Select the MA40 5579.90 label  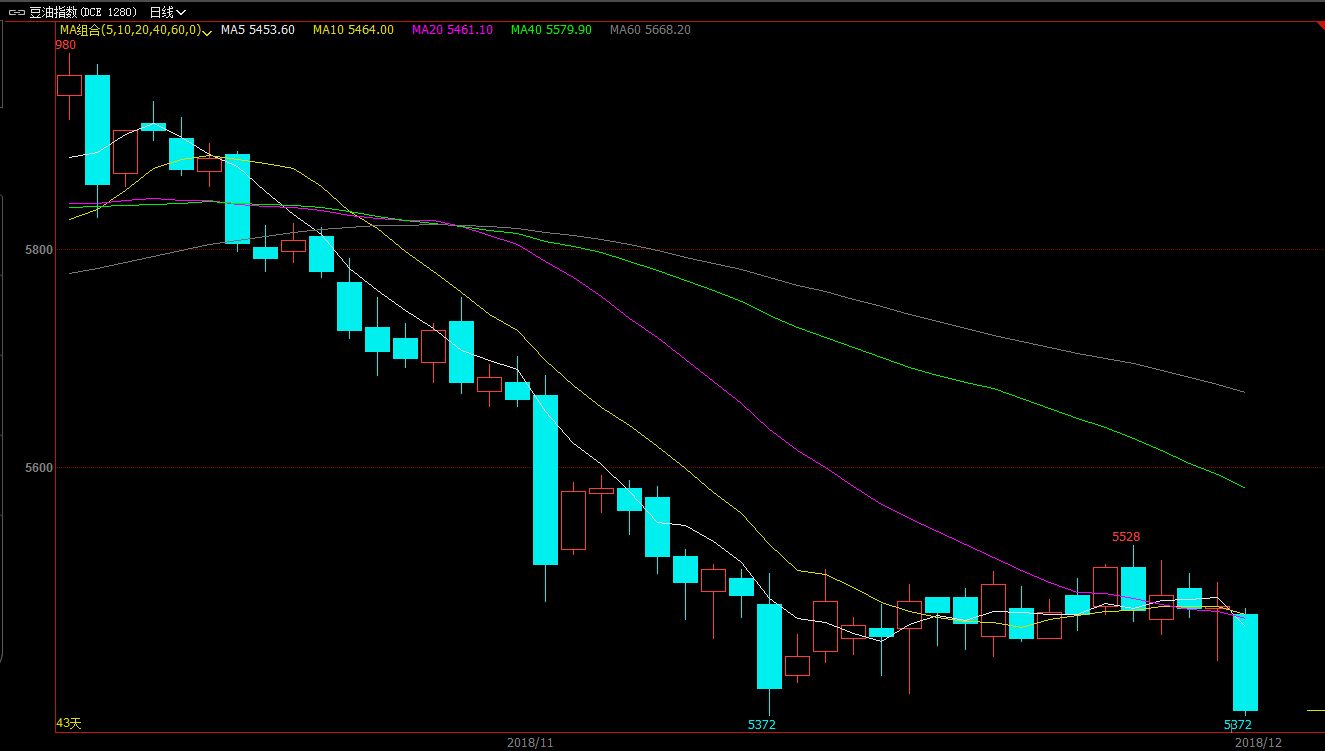(x=551, y=30)
